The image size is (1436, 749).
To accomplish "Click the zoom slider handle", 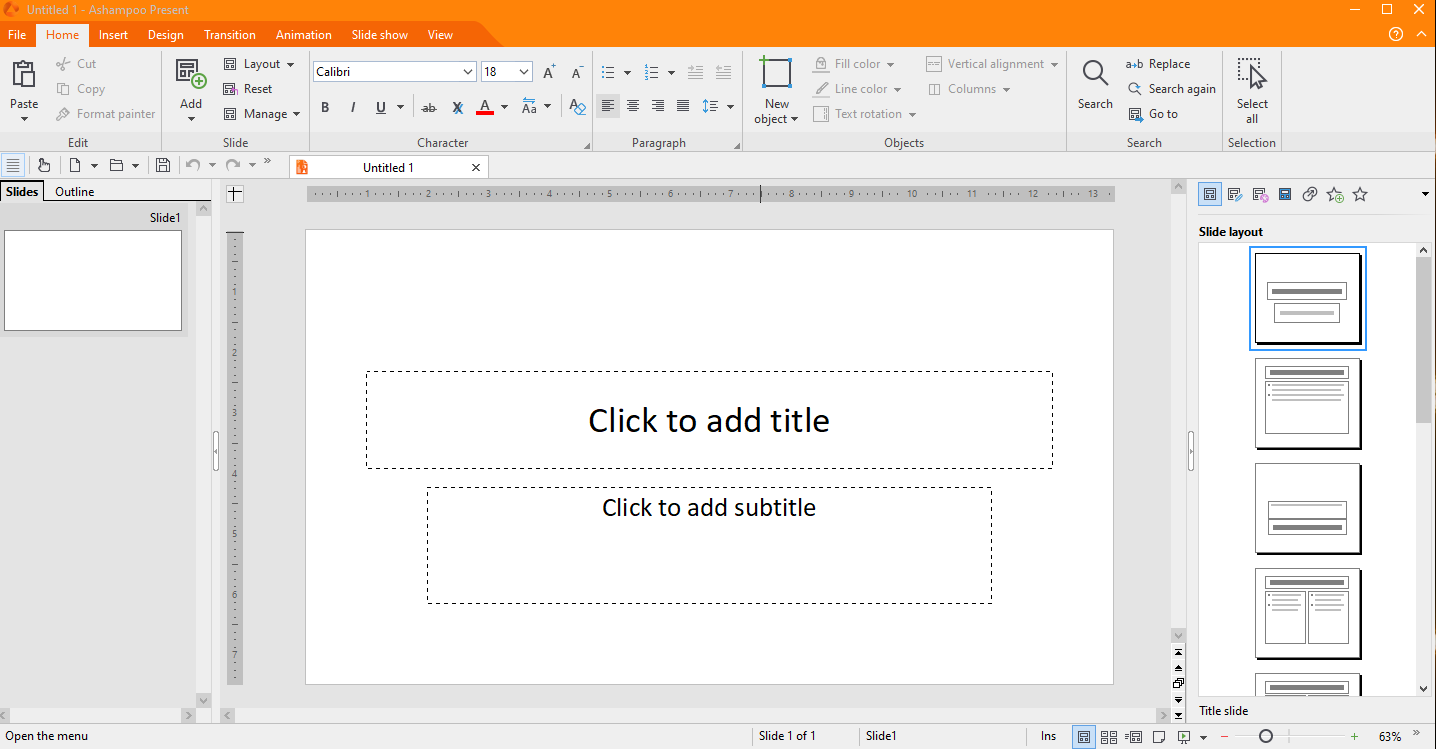I will pos(1266,737).
